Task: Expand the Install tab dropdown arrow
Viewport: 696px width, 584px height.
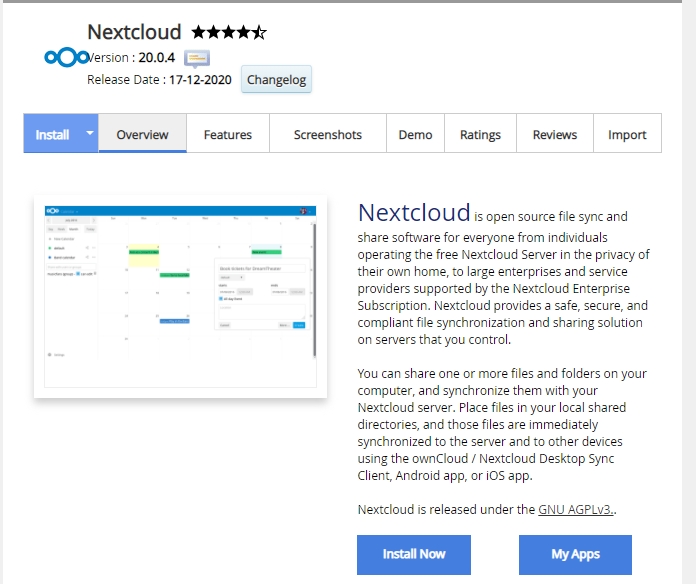Action: (90, 133)
